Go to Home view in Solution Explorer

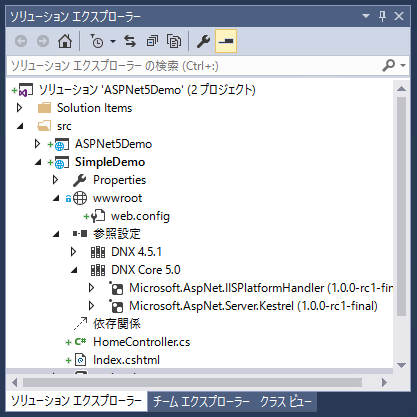pos(65,41)
